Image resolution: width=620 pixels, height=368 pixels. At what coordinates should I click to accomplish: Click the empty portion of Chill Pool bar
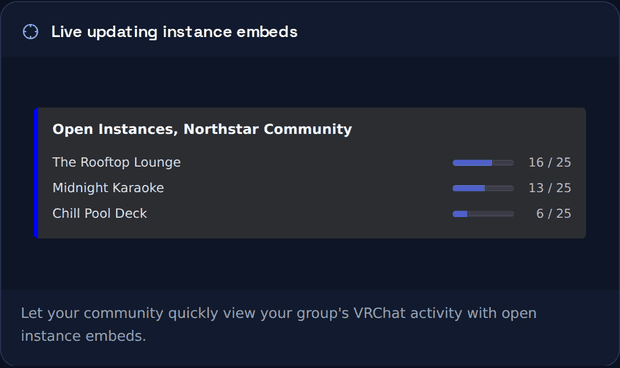click(491, 214)
